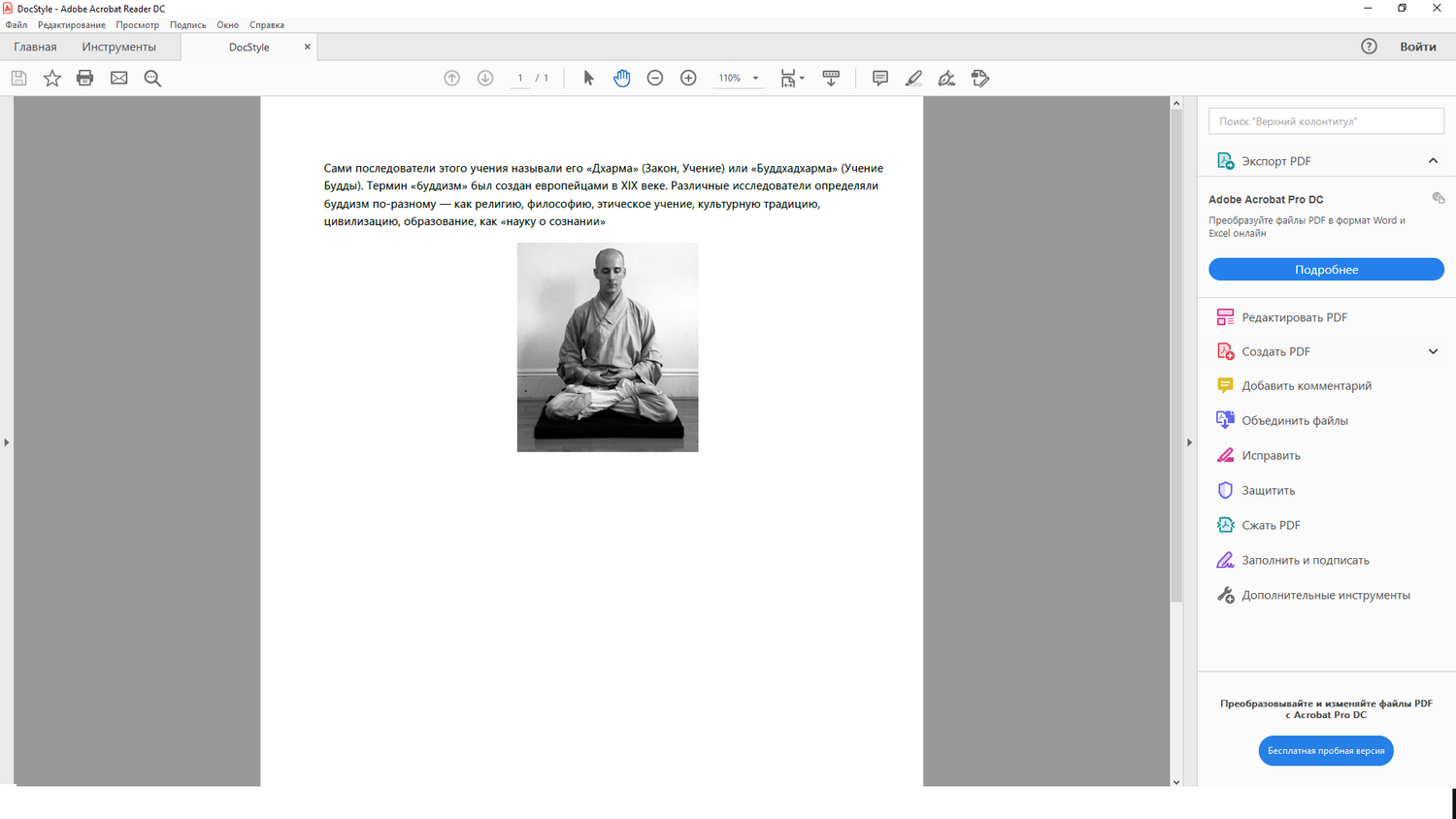Select the arrow Selection tool

588,79
